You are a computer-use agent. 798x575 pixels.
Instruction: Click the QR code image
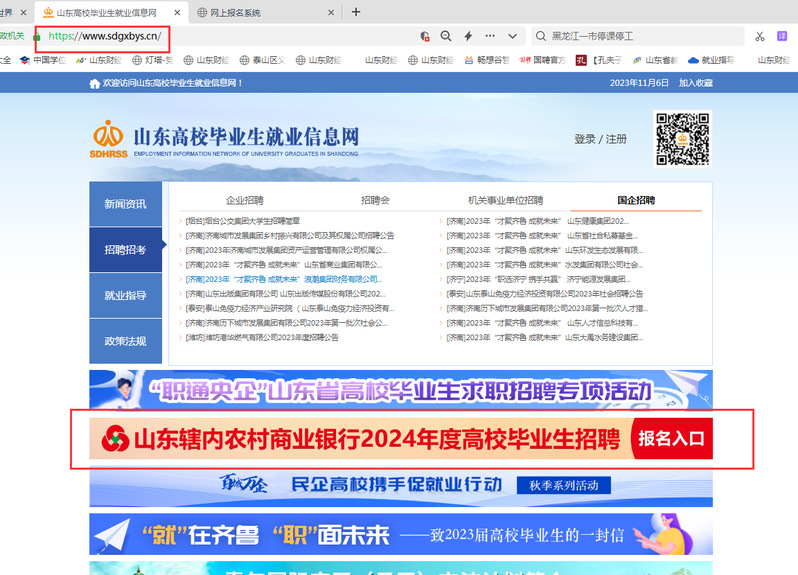683,138
